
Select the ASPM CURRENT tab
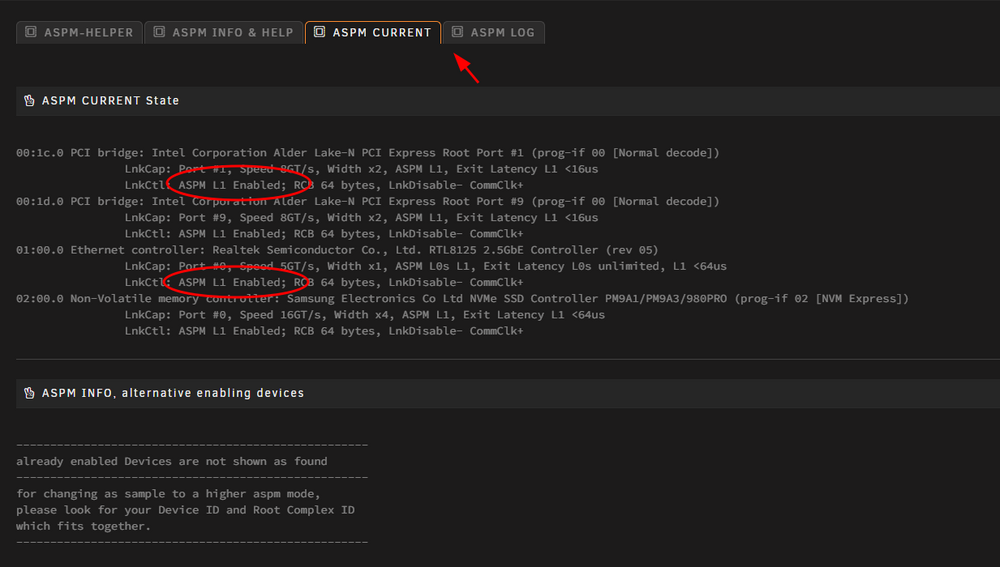(x=373, y=33)
